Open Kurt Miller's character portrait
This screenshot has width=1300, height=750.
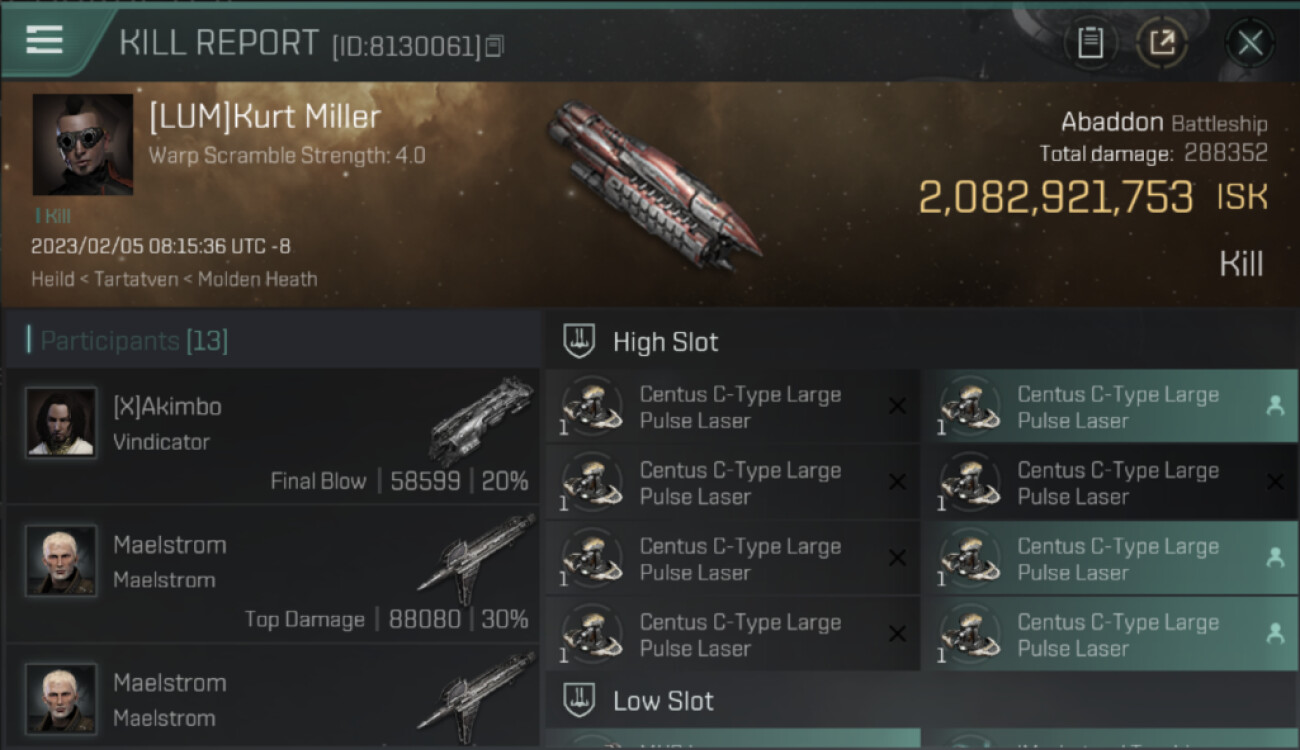[x=83, y=145]
